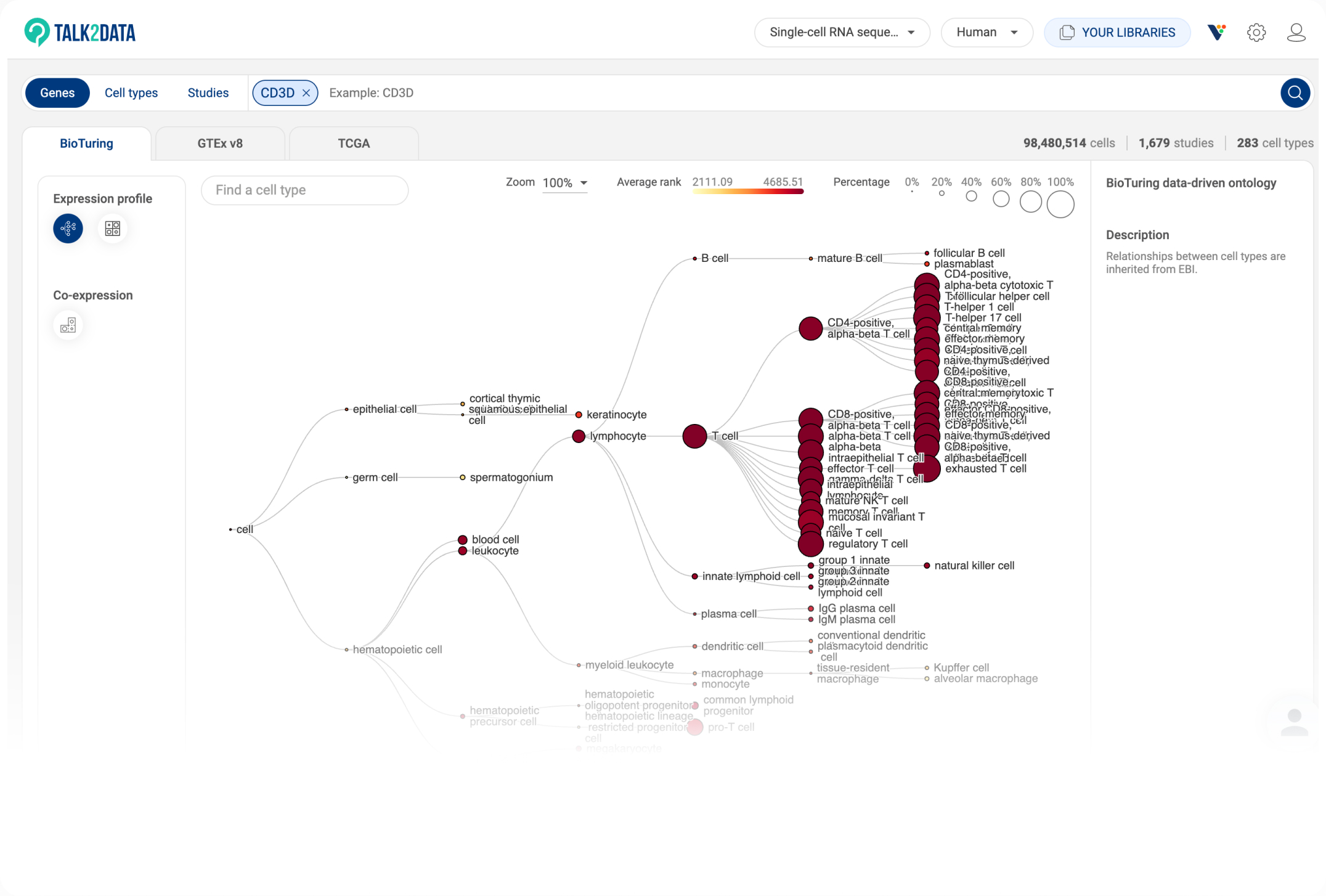Select the natural killer cell node

point(927,566)
